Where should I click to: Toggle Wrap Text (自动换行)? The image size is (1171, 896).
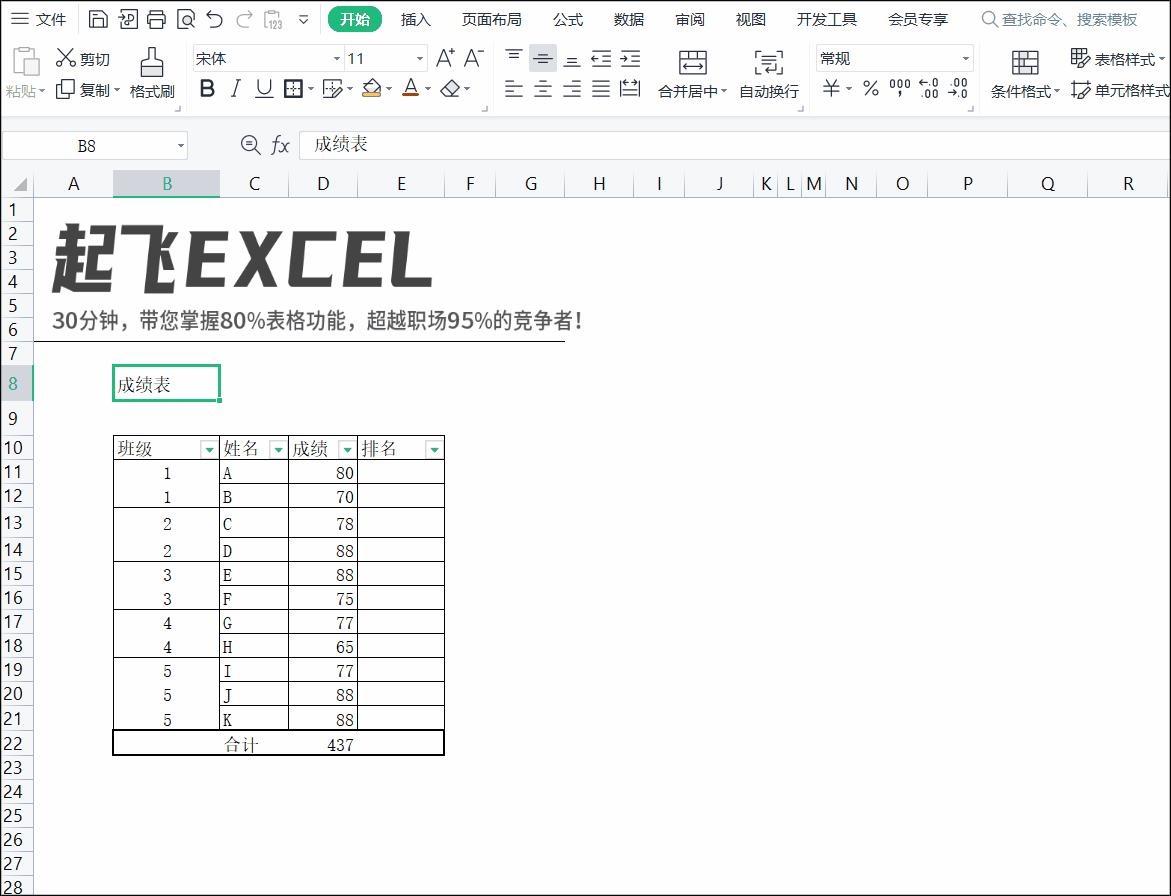(x=768, y=73)
